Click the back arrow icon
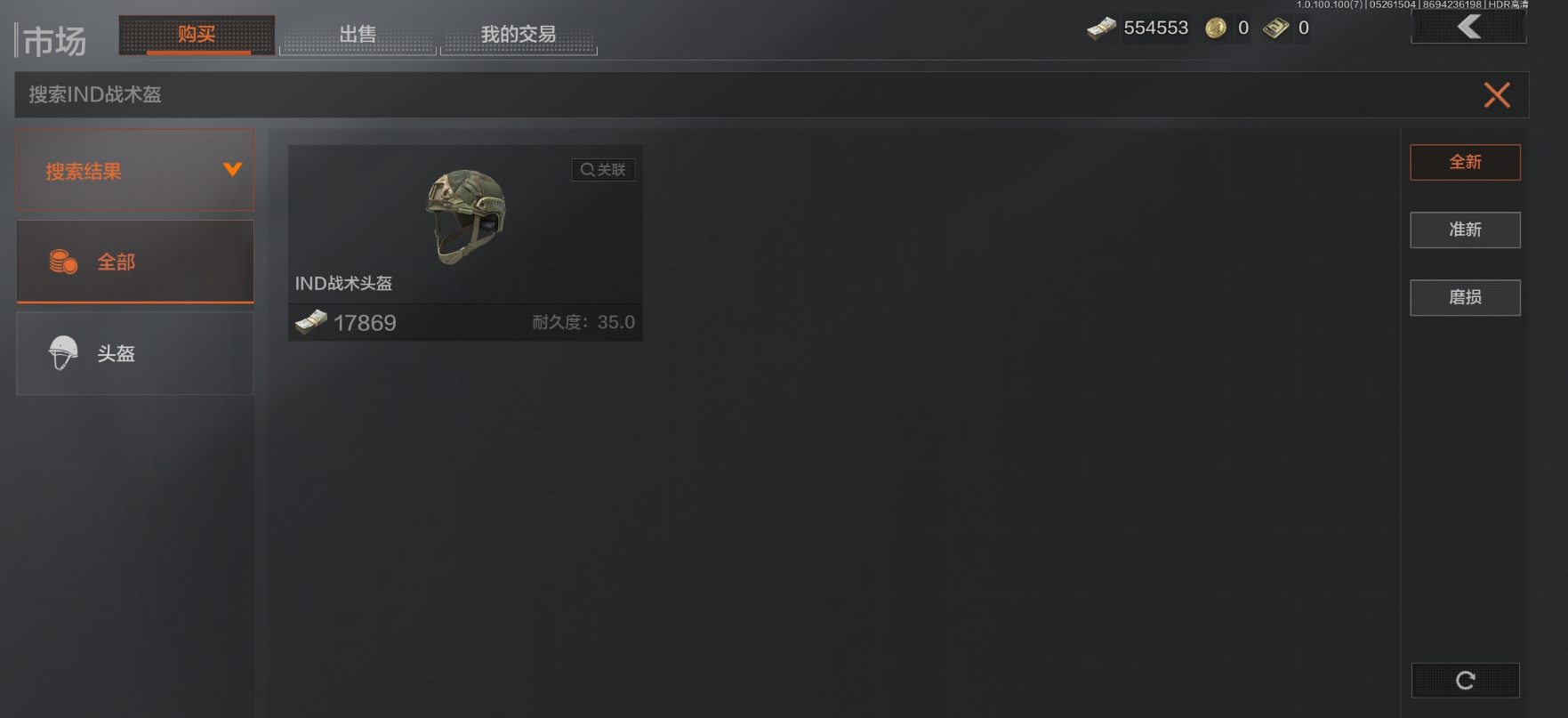The image size is (1568, 718). [1469, 27]
